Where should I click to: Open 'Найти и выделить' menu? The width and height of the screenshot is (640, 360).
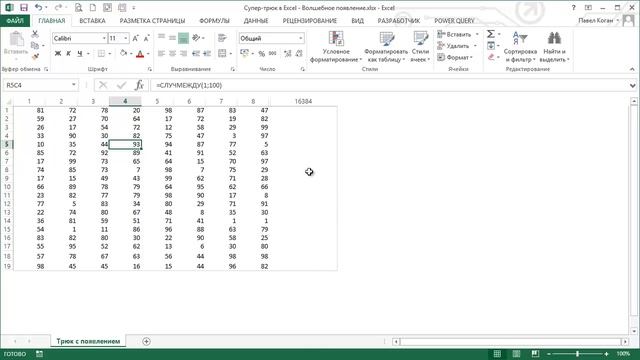click(554, 47)
